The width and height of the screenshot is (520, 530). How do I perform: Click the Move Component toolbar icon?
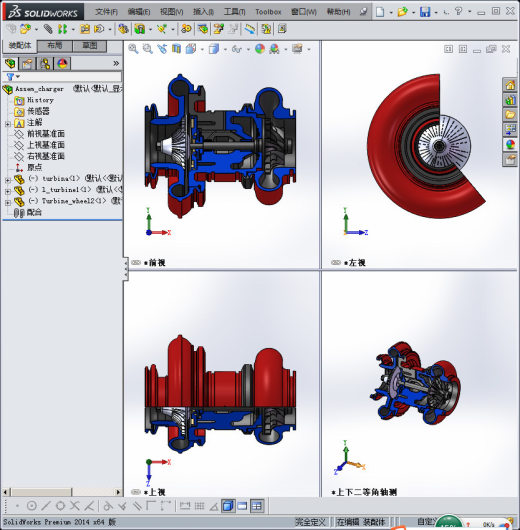99,29
